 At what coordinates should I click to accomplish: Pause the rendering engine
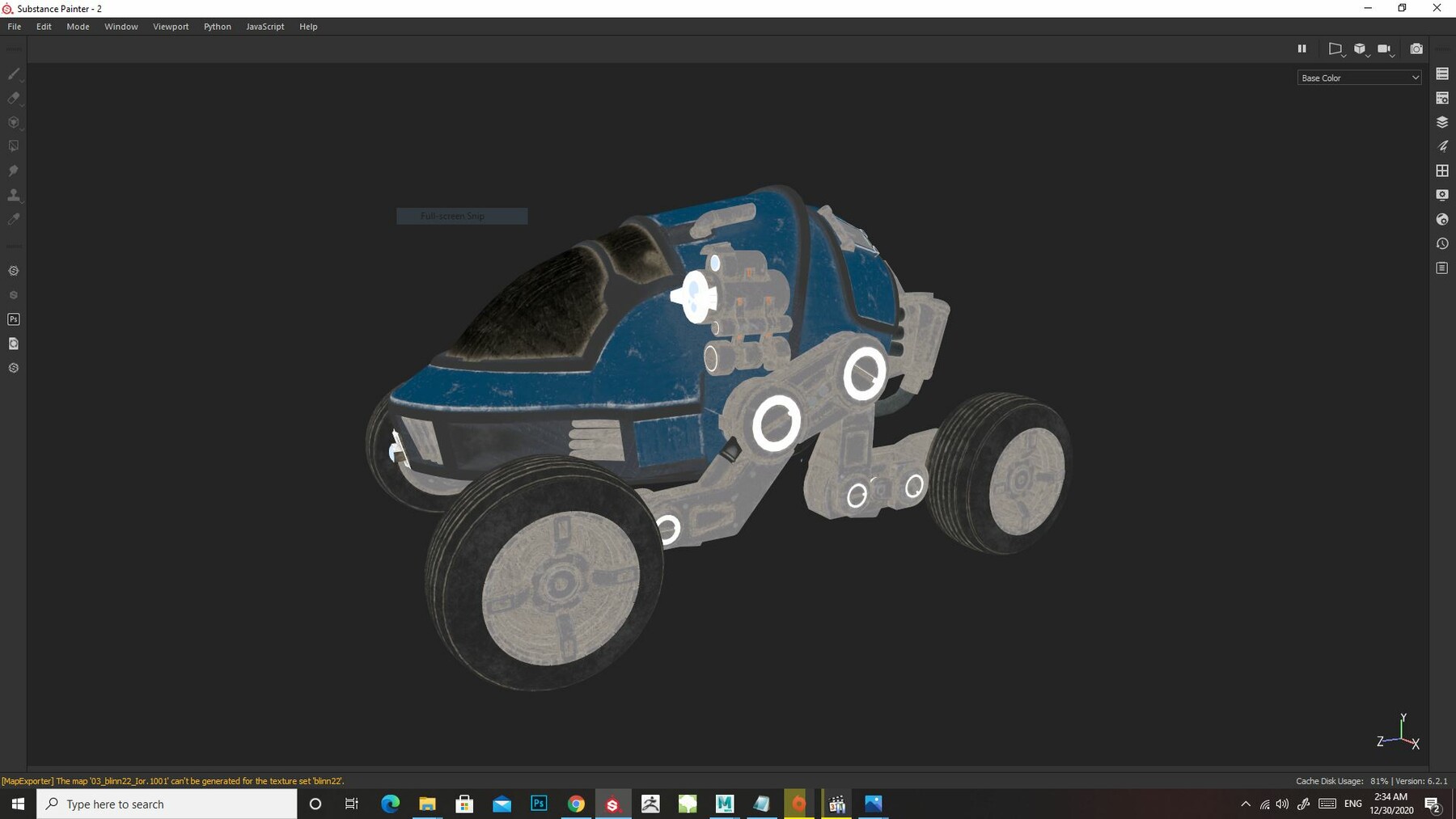pos(1302,49)
